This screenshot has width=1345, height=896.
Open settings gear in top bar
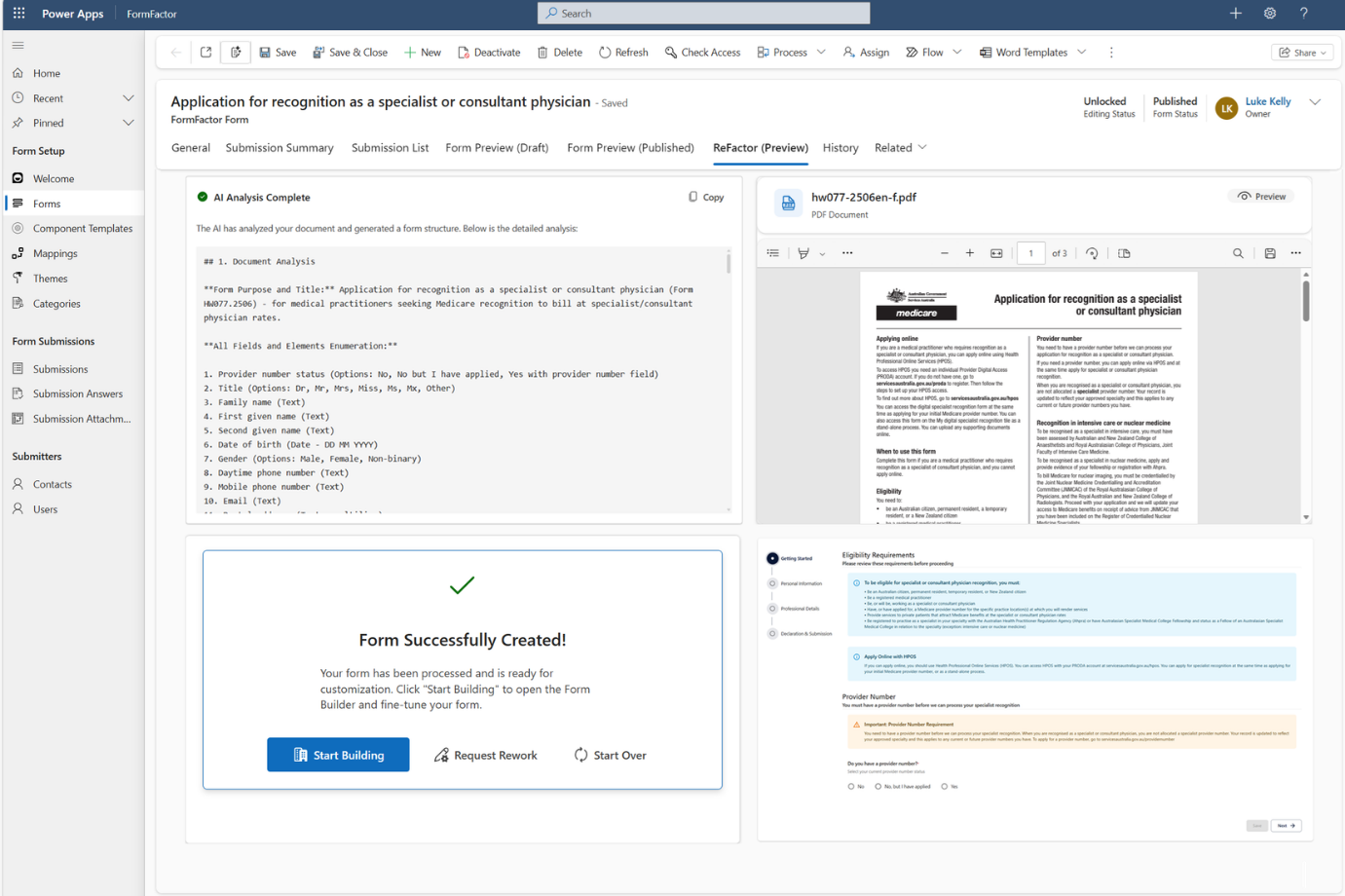(x=1270, y=14)
